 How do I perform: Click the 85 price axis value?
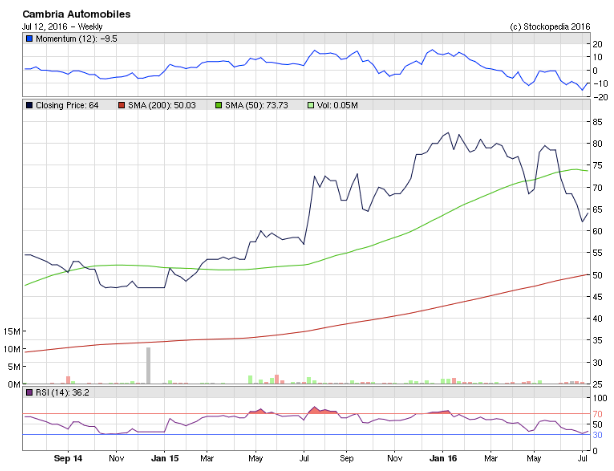(x=597, y=122)
